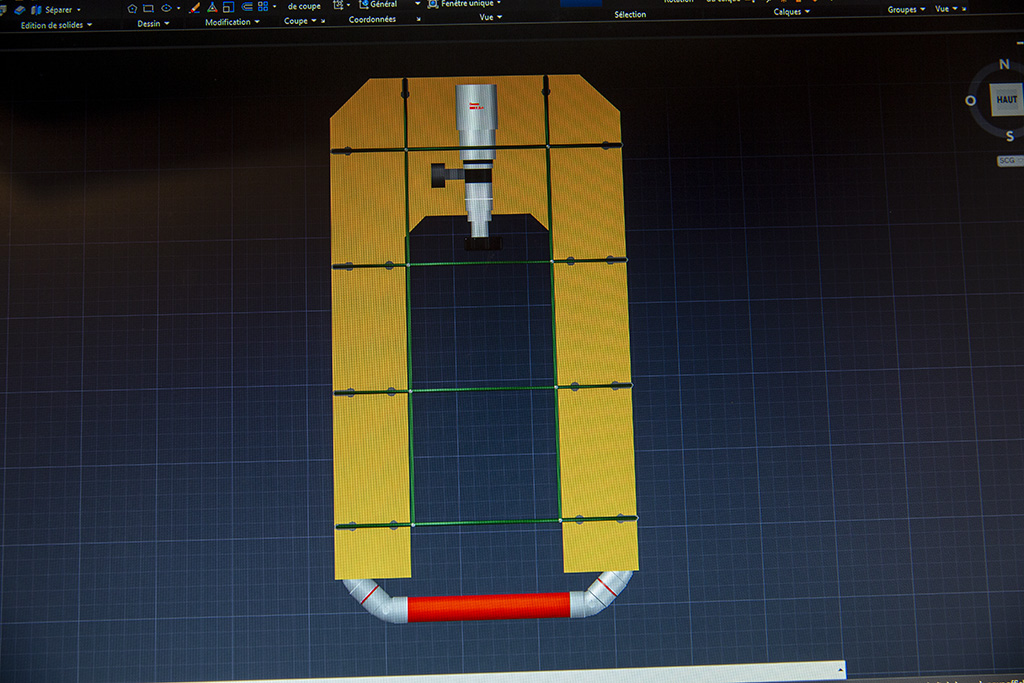
Task: Click the scale squares tool icon
Action: pyautogui.click(x=229, y=7)
